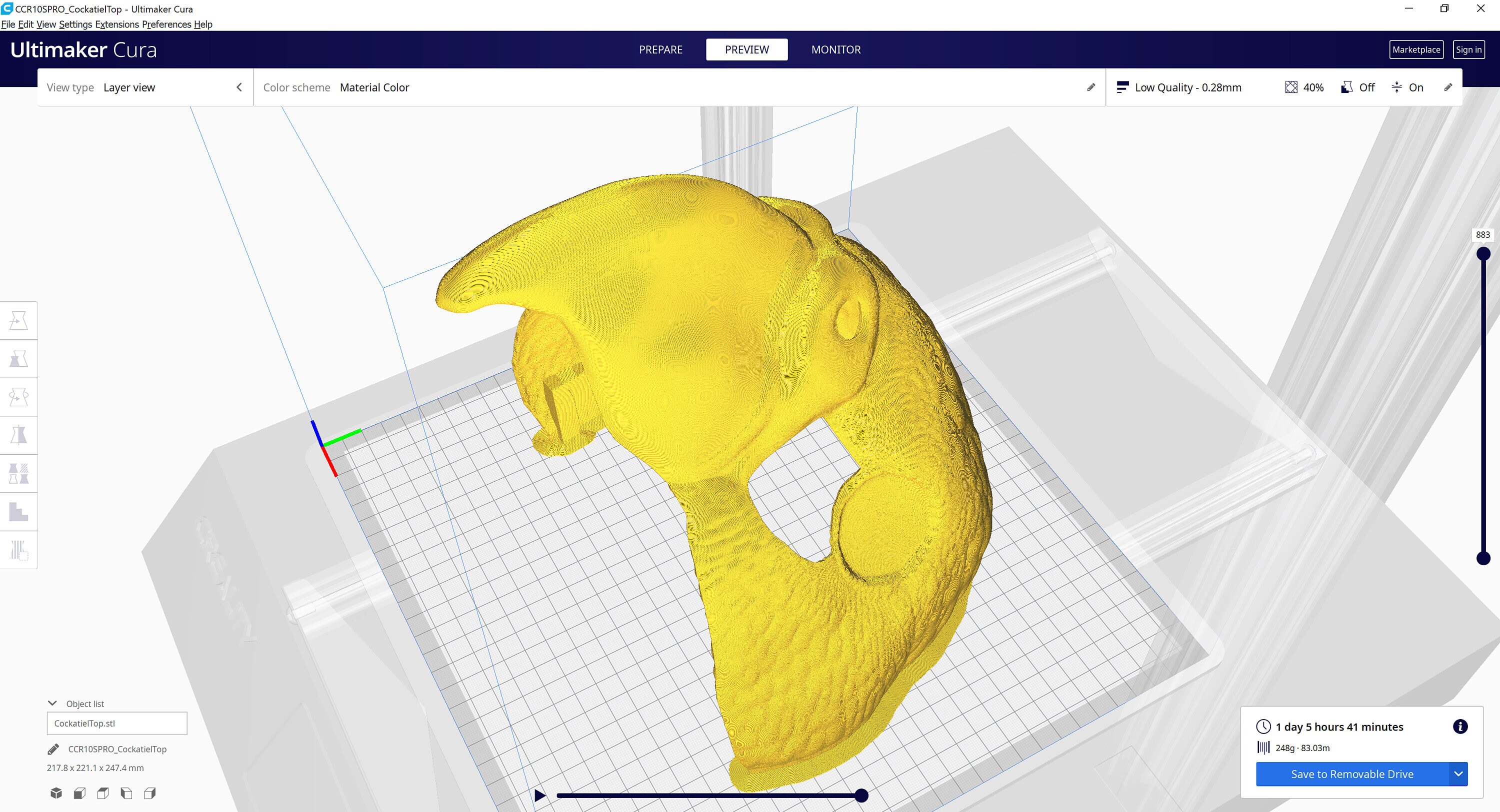Select the Scale tool
1500x812 pixels.
(18, 358)
